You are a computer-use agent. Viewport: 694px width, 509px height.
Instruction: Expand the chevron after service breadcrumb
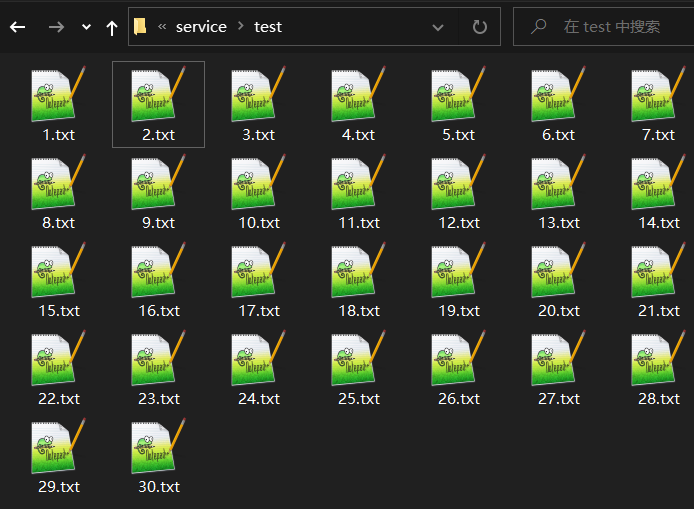point(240,27)
